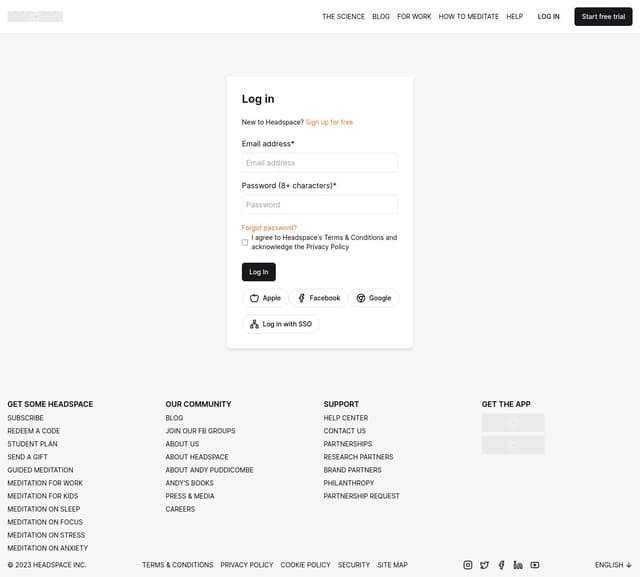The height and width of the screenshot is (577, 640).
Task: Open Blog in top navigation
Action: [x=381, y=17]
